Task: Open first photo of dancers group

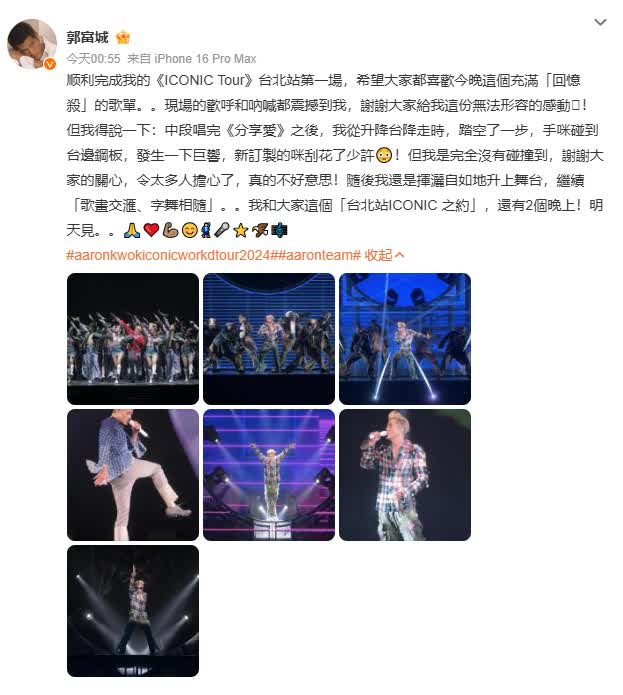Action: point(133,339)
